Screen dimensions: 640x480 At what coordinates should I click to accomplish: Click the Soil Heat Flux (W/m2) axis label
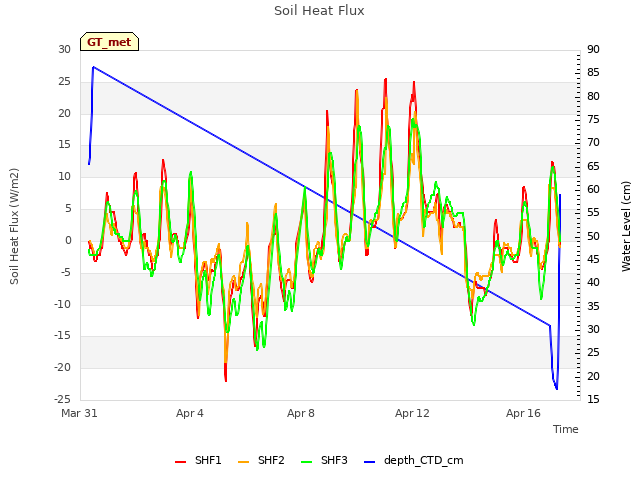click(x=14, y=227)
